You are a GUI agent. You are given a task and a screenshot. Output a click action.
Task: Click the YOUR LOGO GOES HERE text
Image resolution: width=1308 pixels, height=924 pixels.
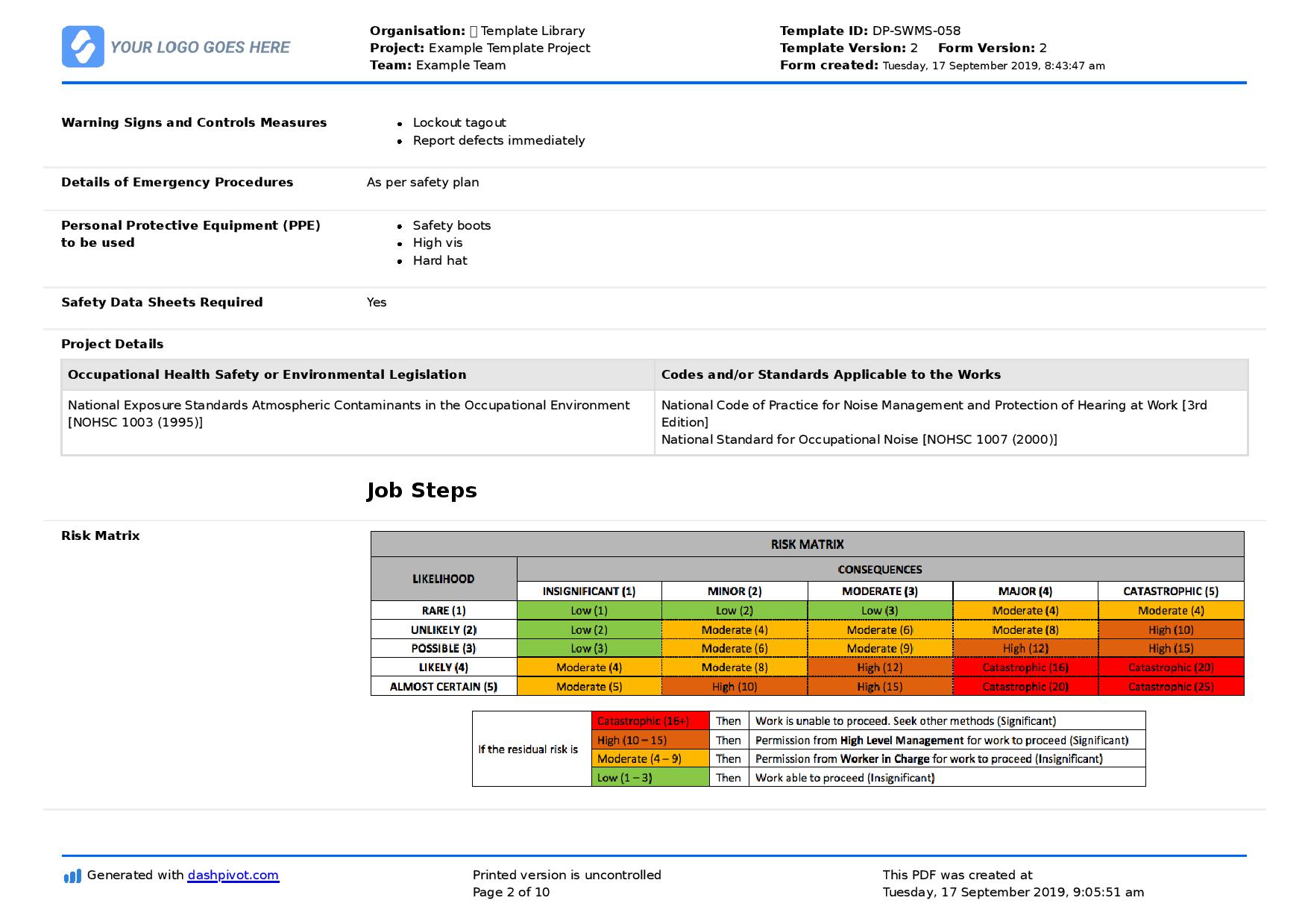(x=200, y=48)
